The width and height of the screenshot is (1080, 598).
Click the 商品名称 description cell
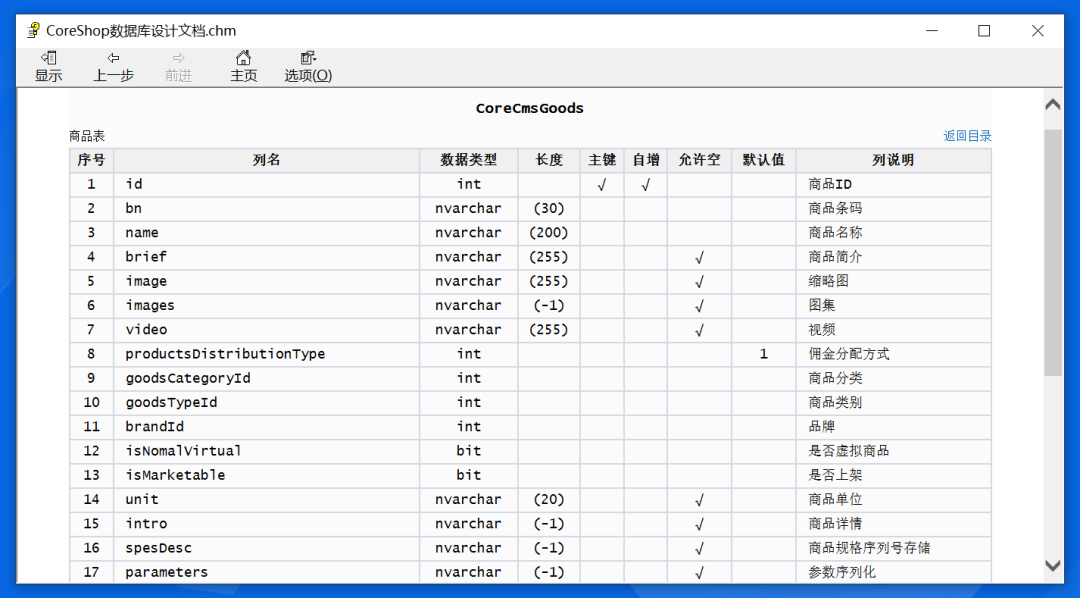click(893, 232)
